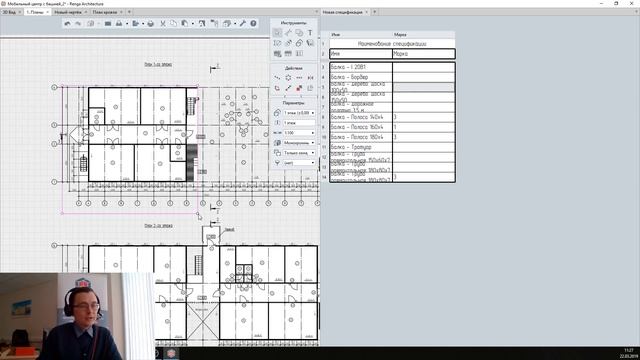Click the Export icon in the toolbar
This screenshot has width=640, height=360.
136,24
